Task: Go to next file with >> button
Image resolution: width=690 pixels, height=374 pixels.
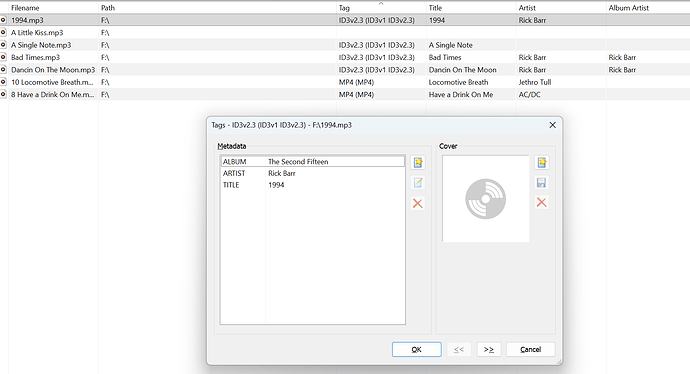Action: (488, 349)
